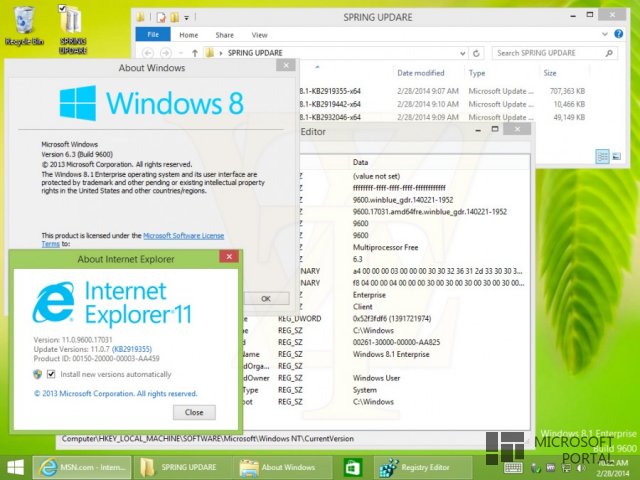Open the Microsoft Software License link

184,236
